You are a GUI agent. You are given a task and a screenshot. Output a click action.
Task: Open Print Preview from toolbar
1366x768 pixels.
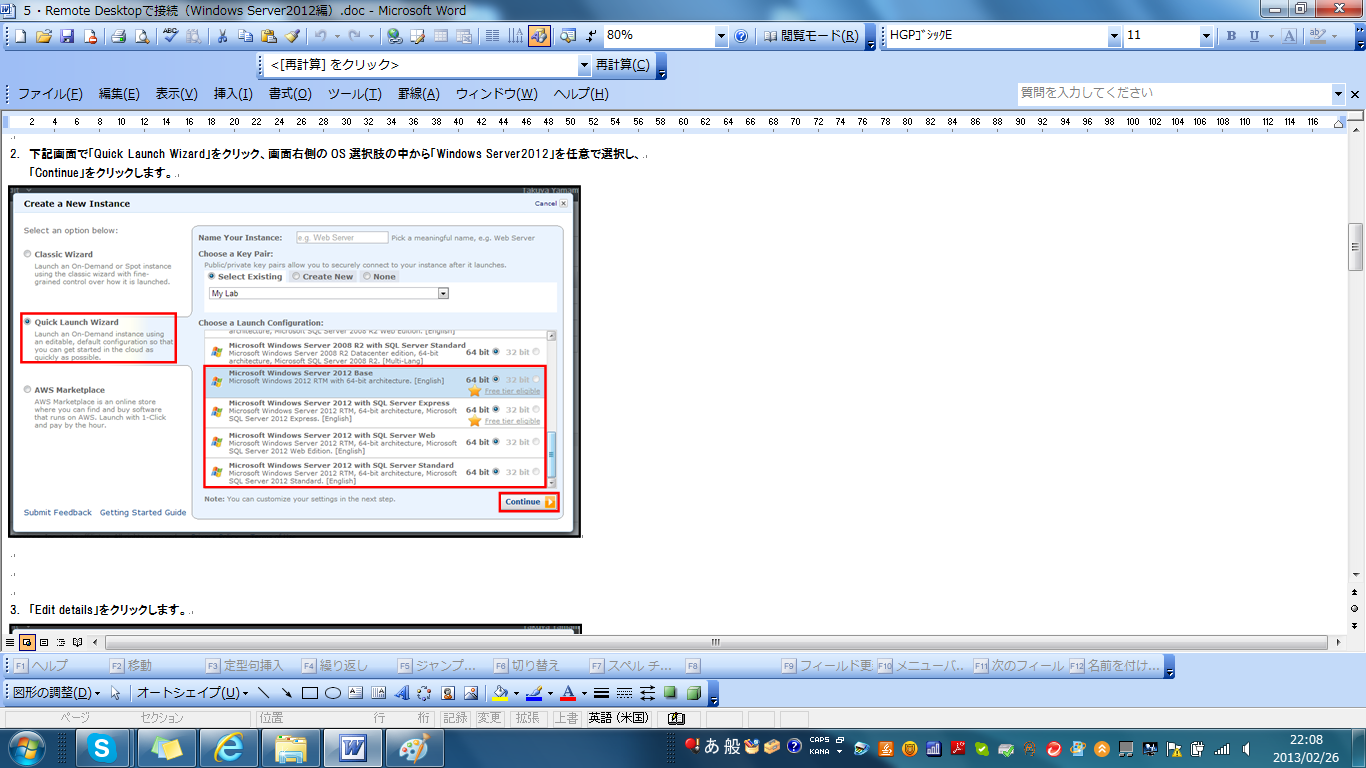coord(142,36)
